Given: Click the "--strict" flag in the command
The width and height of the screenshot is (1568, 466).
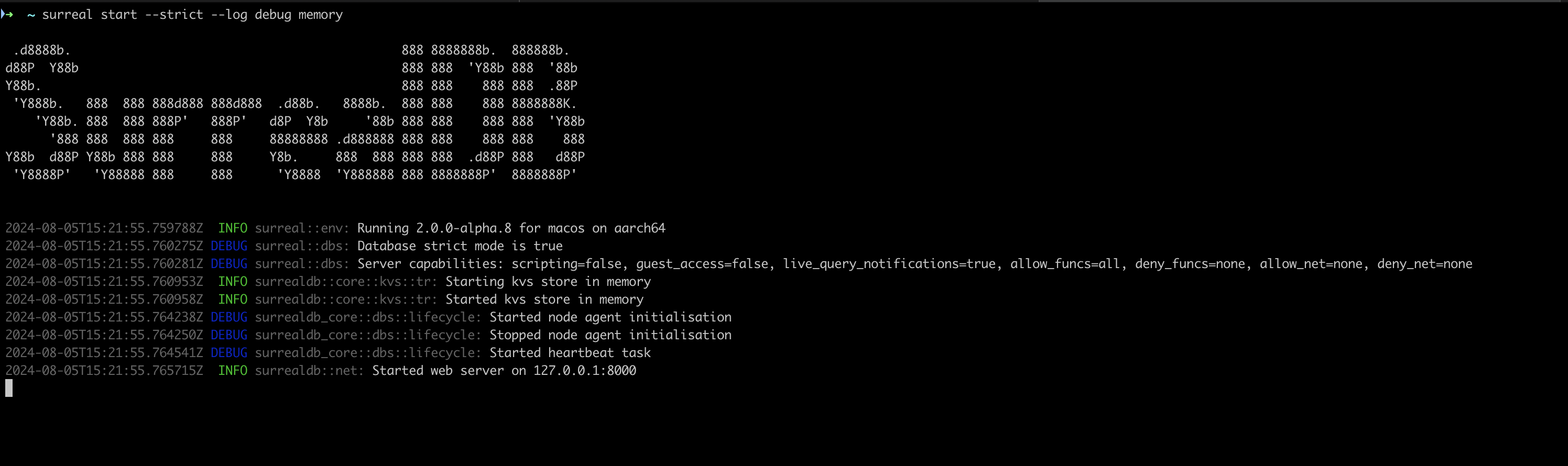Looking at the screenshot, I should [173, 15].
